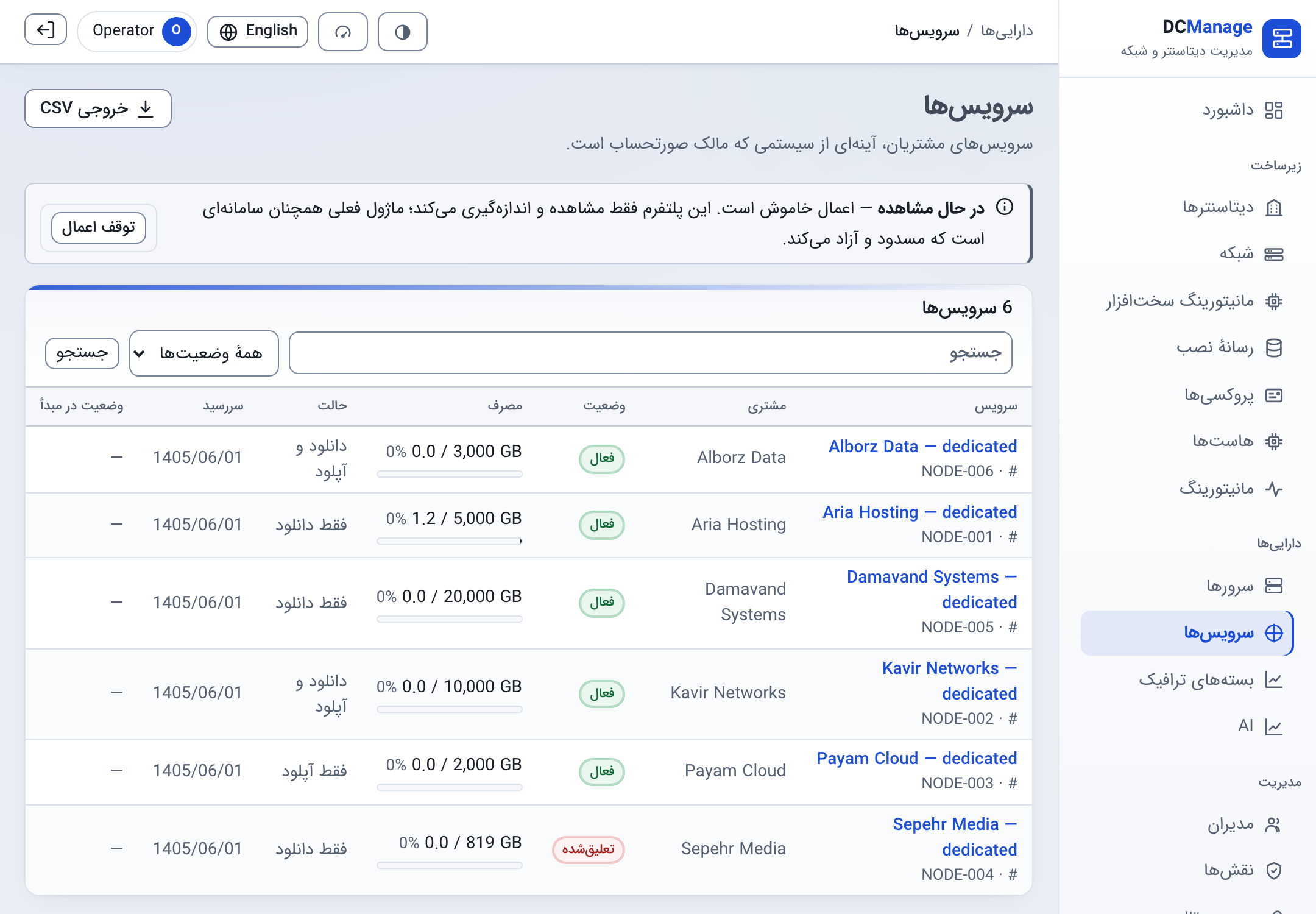
Task: Click the جستجو search submit button
Action: [x=82, y=353]
